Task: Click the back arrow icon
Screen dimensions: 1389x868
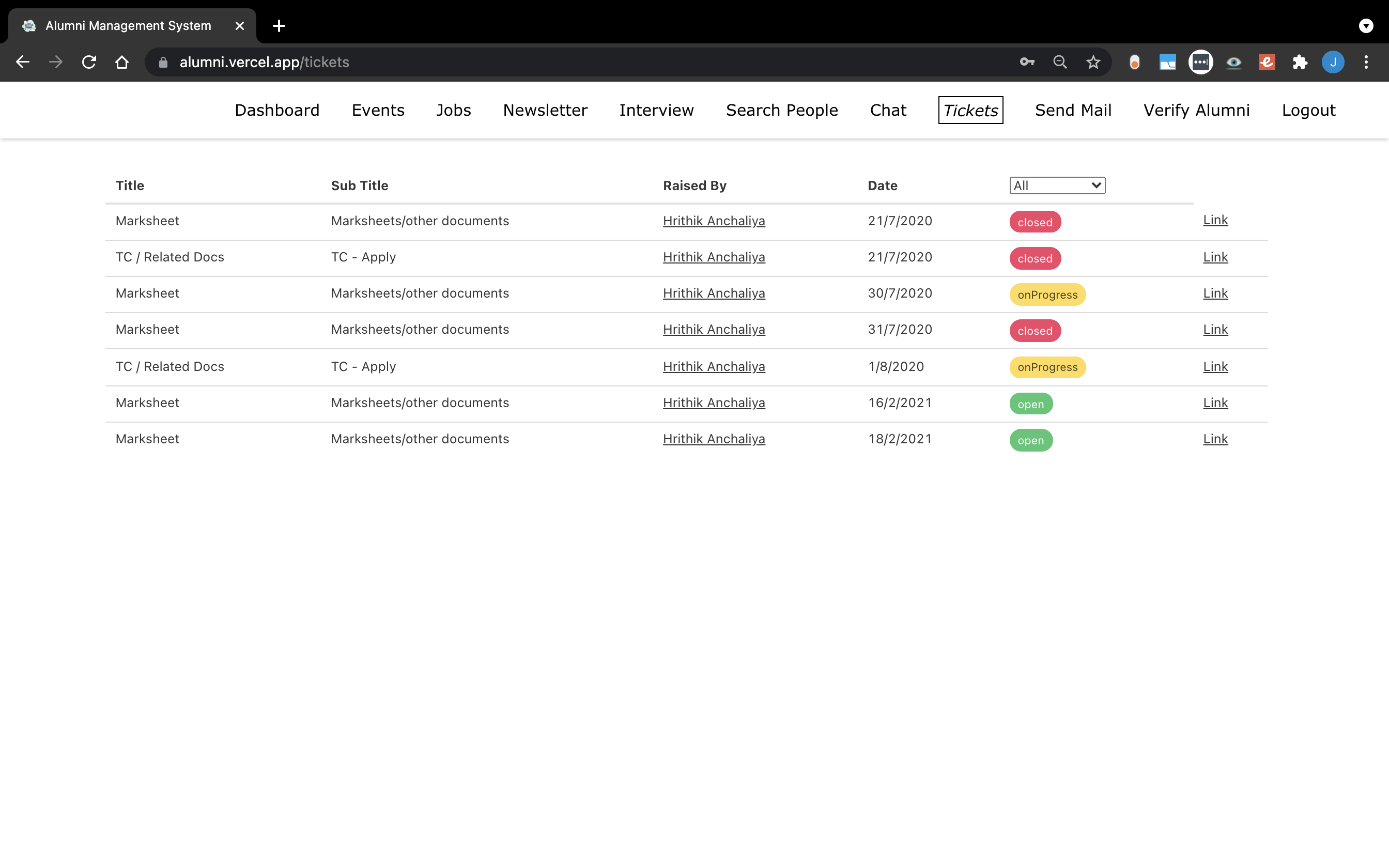Action: pyautogui.click(x=22, y=62)
